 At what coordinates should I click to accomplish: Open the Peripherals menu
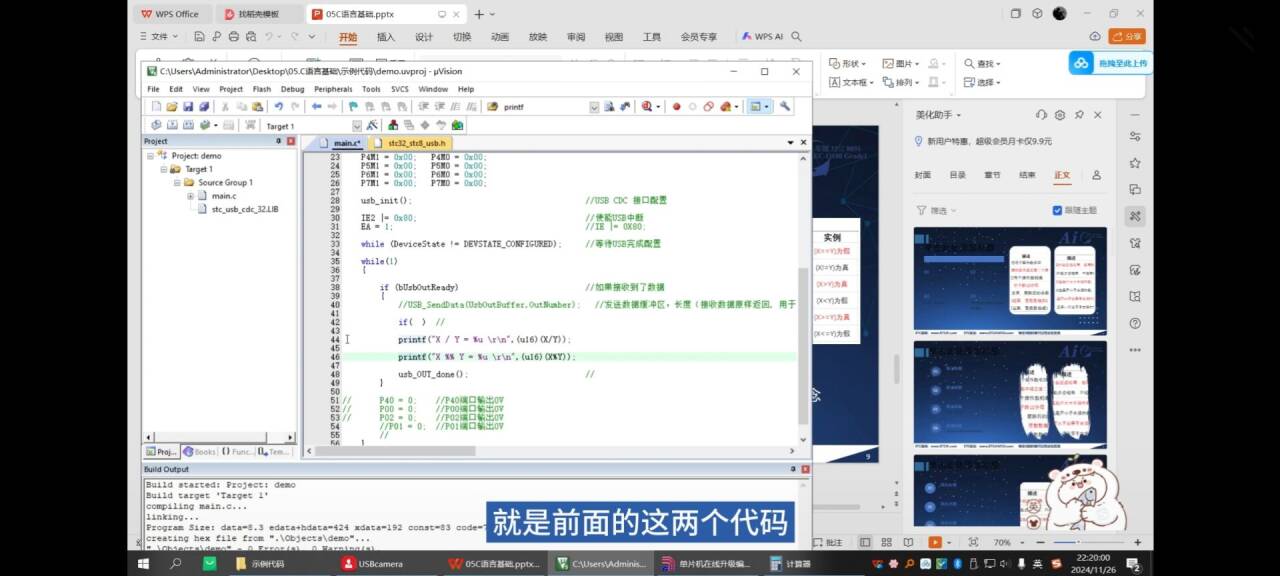pos(333,89)
